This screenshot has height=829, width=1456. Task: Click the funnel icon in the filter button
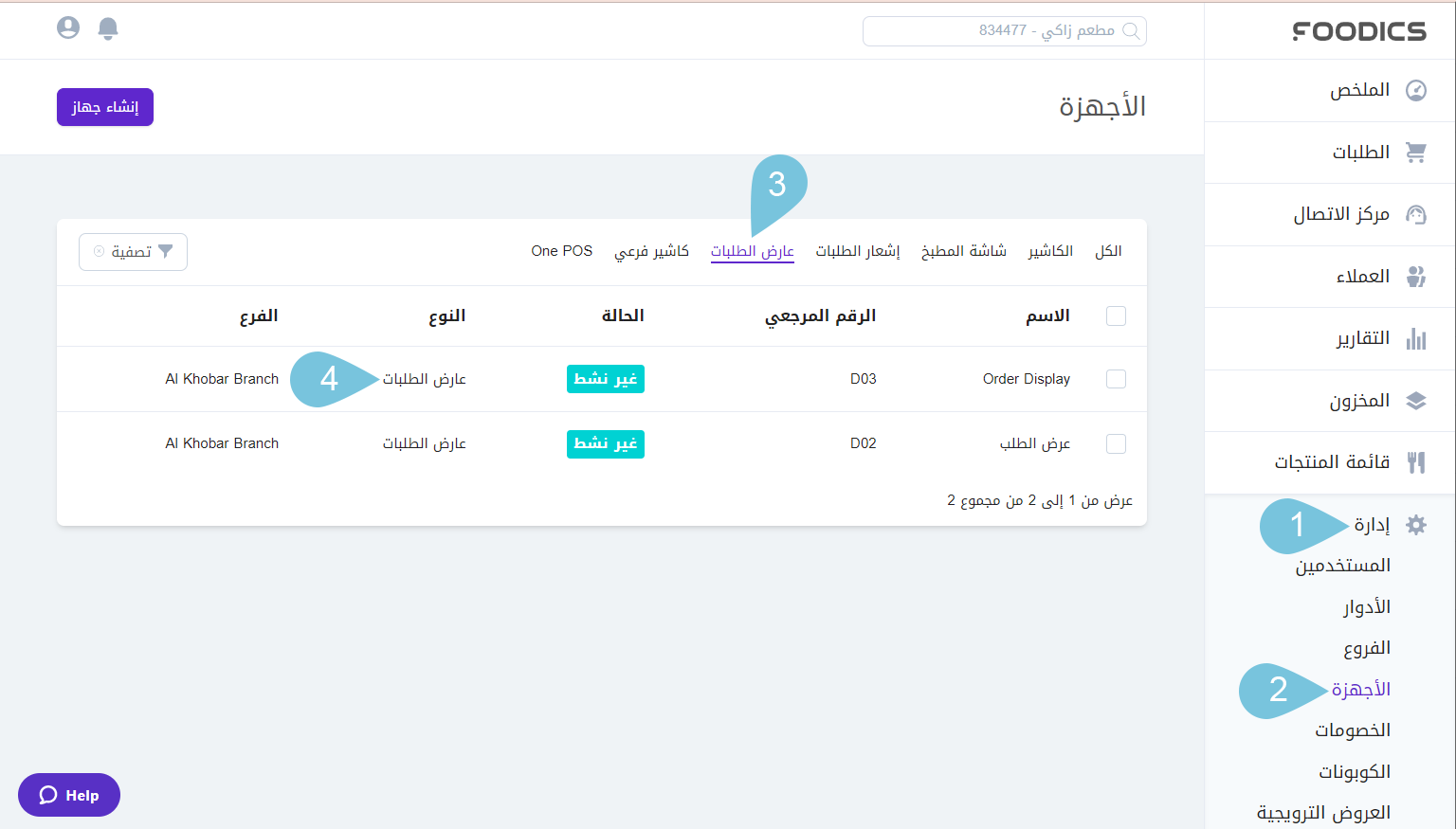[x=166, y=251]
